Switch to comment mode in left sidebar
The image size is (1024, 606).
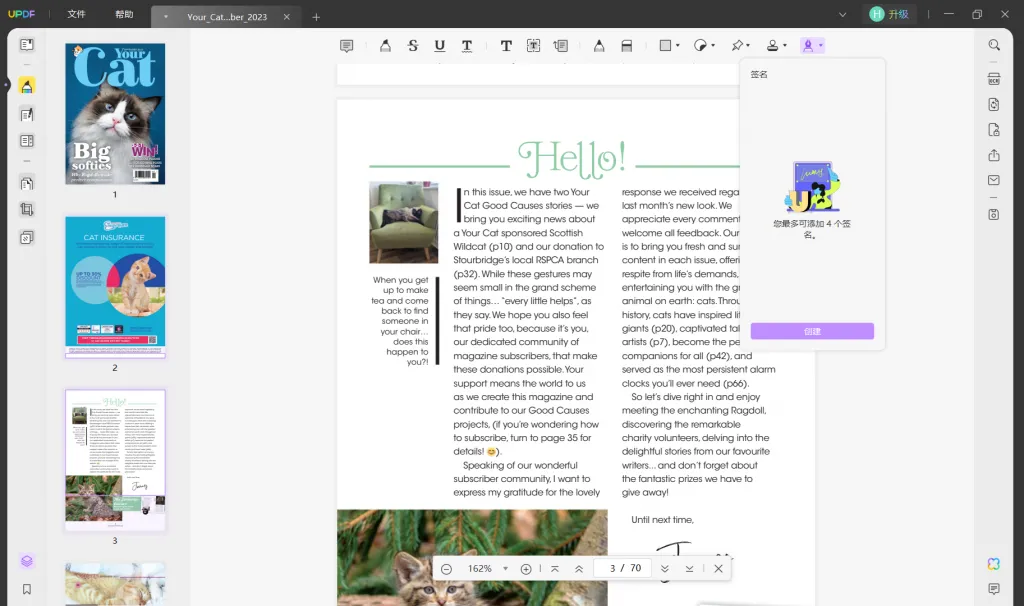(x=27, y=86)
